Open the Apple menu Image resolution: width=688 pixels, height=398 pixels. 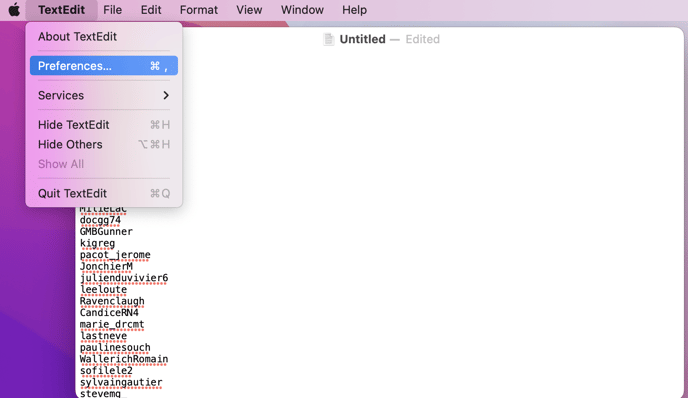point(14,10)
